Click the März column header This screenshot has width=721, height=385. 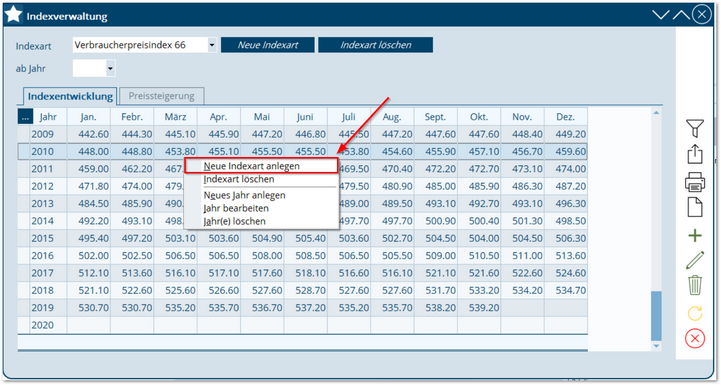[175, 117]
